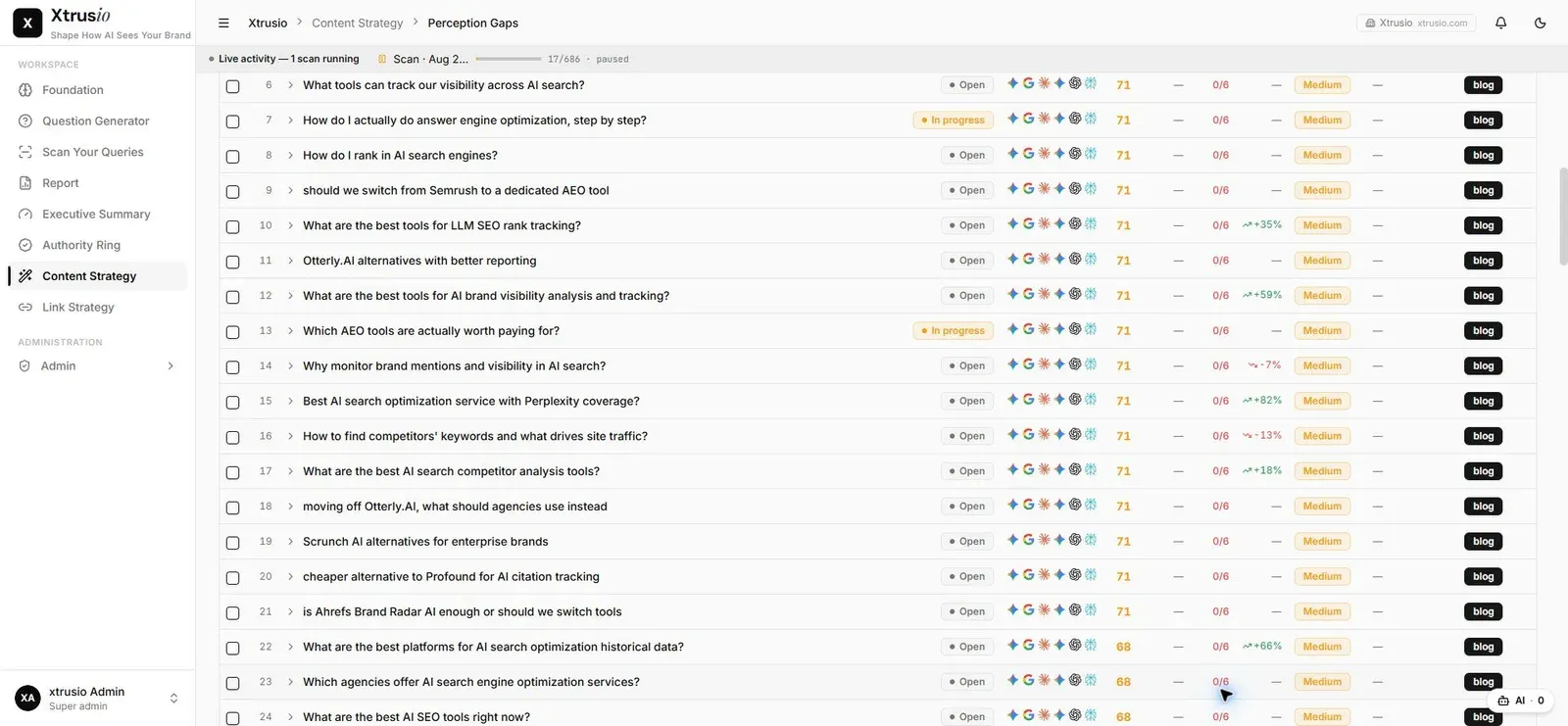Check the box for row 20
The height and width of the screenshot is (726, 1568).
click(233, 578)
